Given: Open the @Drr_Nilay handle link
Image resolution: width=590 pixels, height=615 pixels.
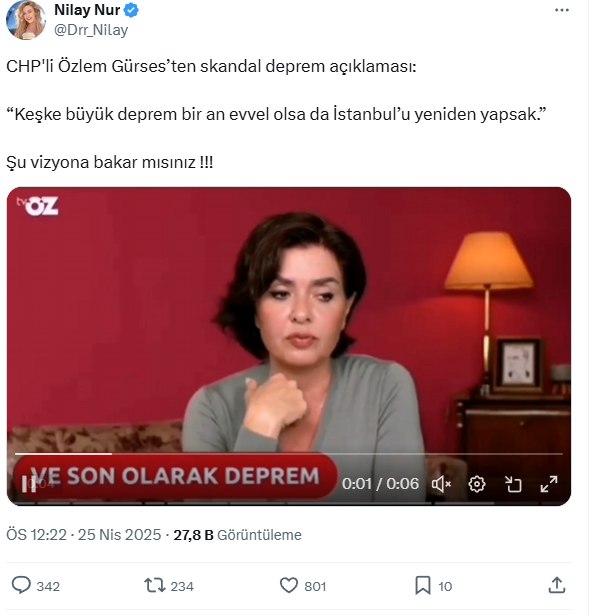Looking at the screenshot, I should tap(91, 30).
